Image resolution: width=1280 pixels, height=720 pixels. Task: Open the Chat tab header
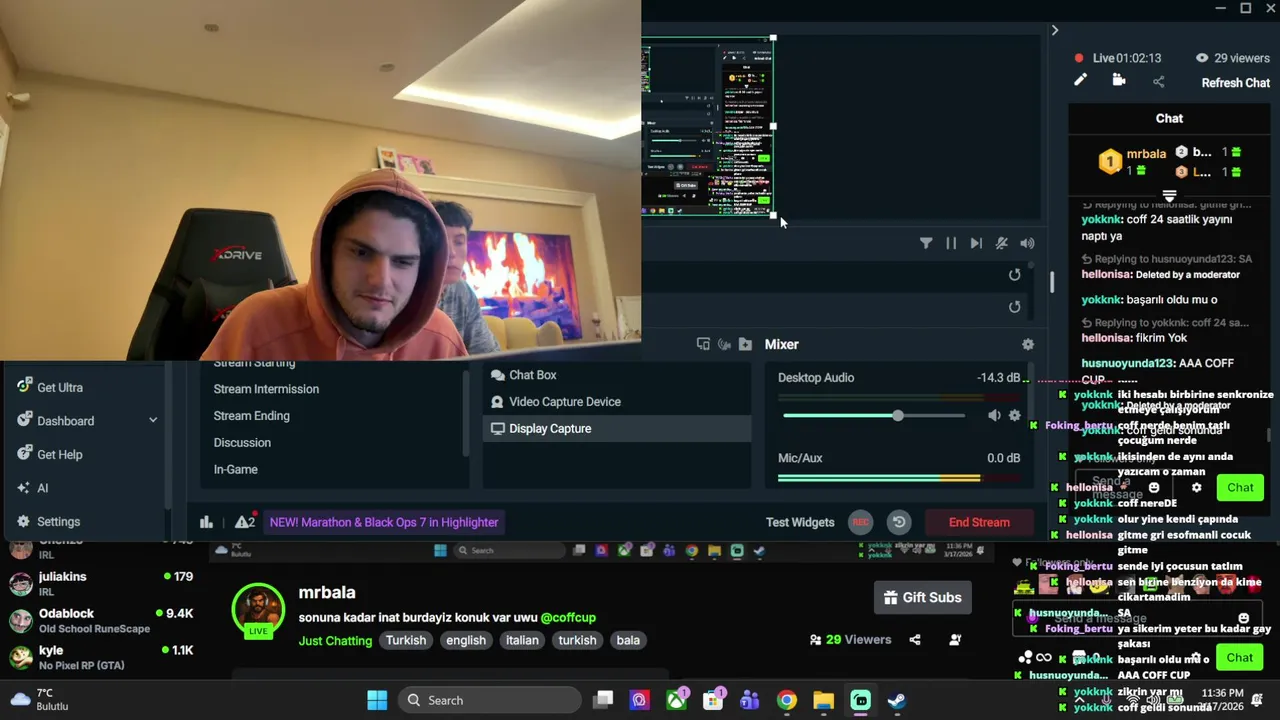point(1169,118)
